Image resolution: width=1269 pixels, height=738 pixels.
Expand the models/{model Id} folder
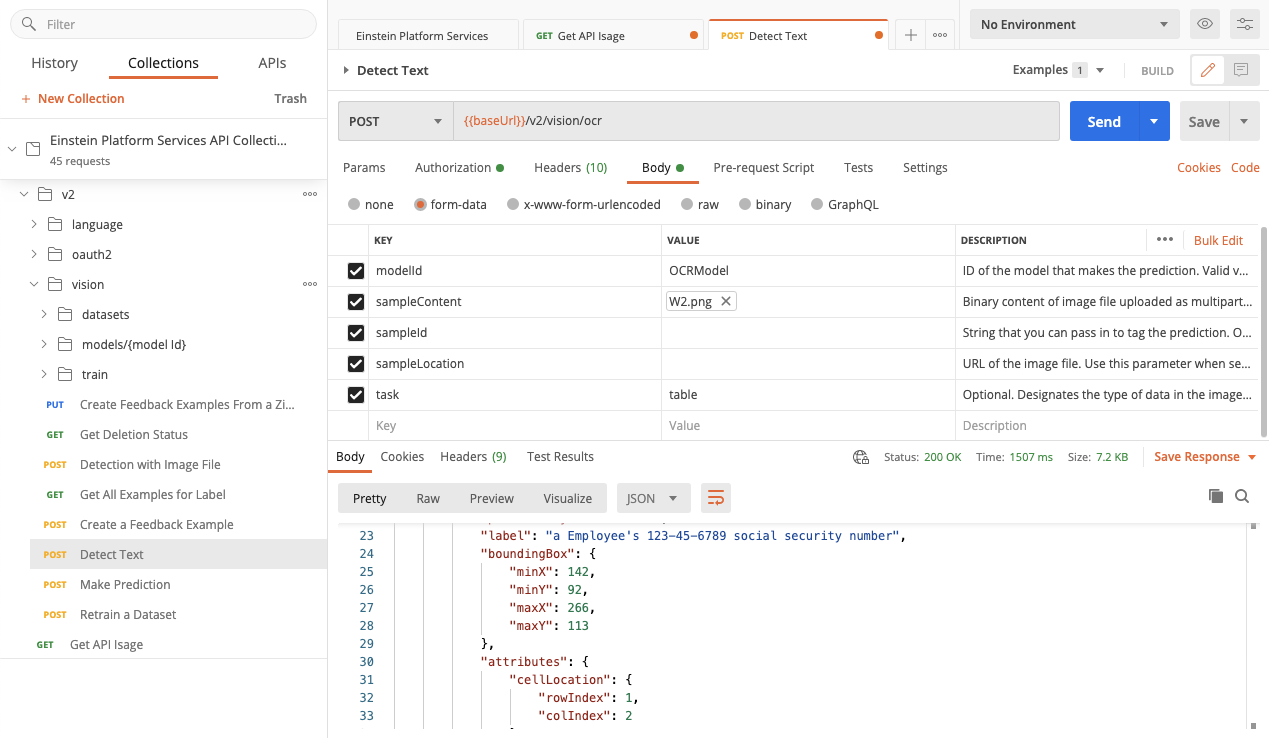(44, 344)
